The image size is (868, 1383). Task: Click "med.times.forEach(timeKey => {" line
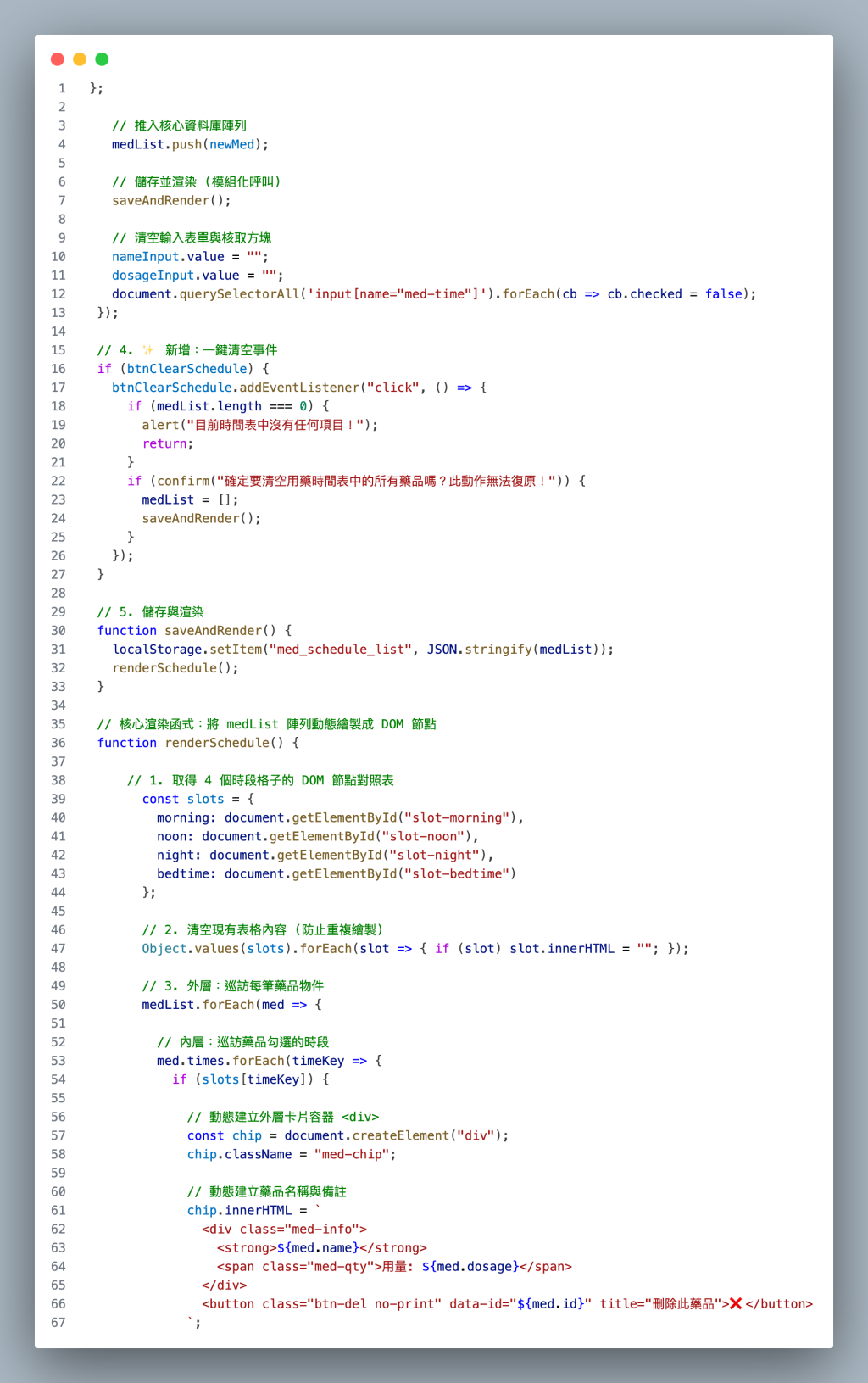coord(270,1061)
